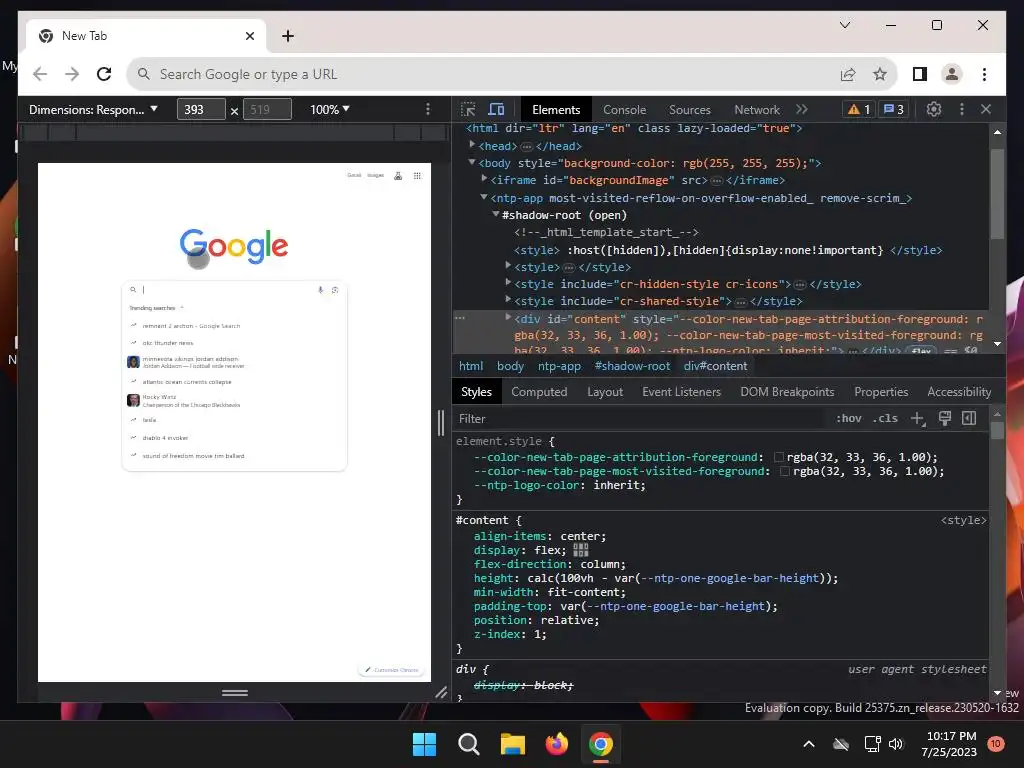Collapse the ntp-app element node
The image size is (1024, 768).
pyautogui.click(x=484, y=197)
